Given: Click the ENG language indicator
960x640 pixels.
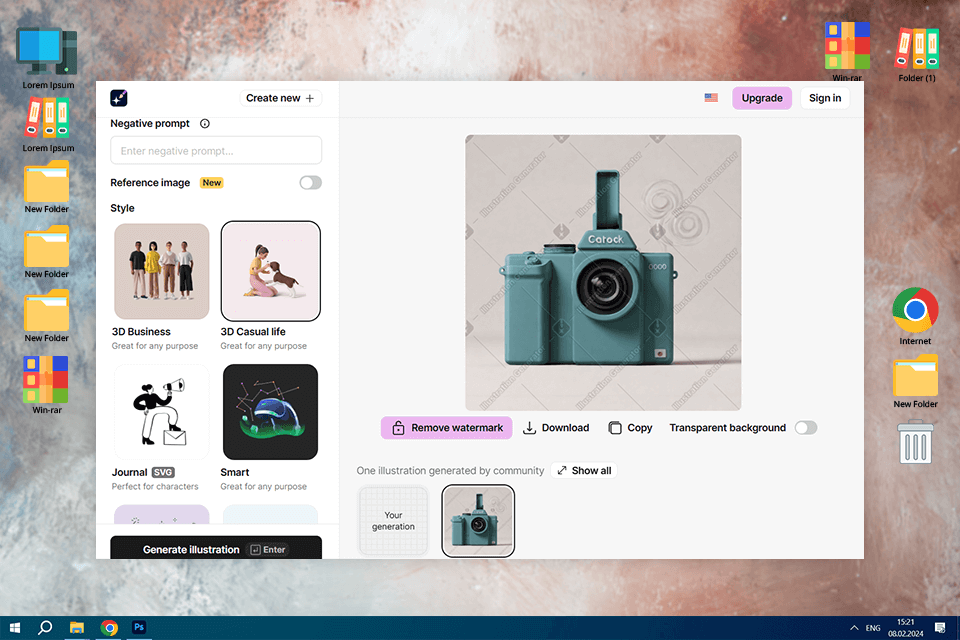Looking at the screenshot, I should pos(873,628).
